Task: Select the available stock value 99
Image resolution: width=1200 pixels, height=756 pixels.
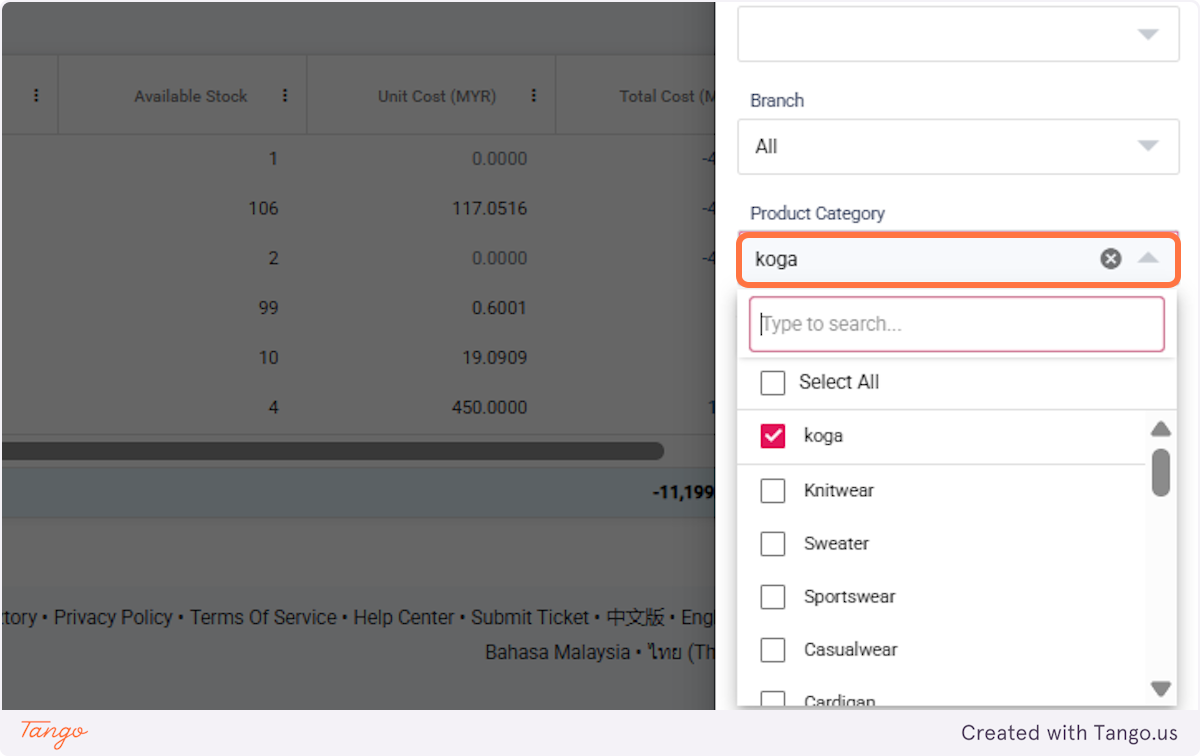Action: [x=268, y=308]
